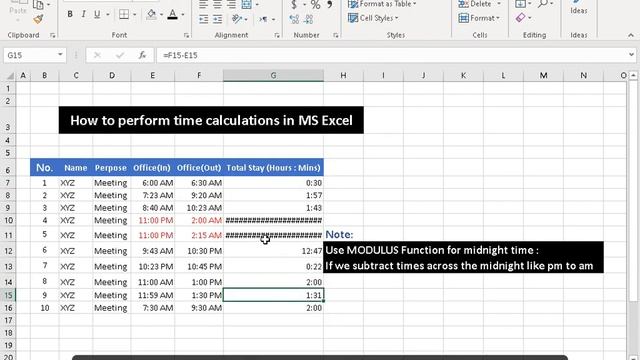The width and height of the screenshot is (640, 360).
Task: Open Font settings dialog launcher
Action: coord(187,36)
